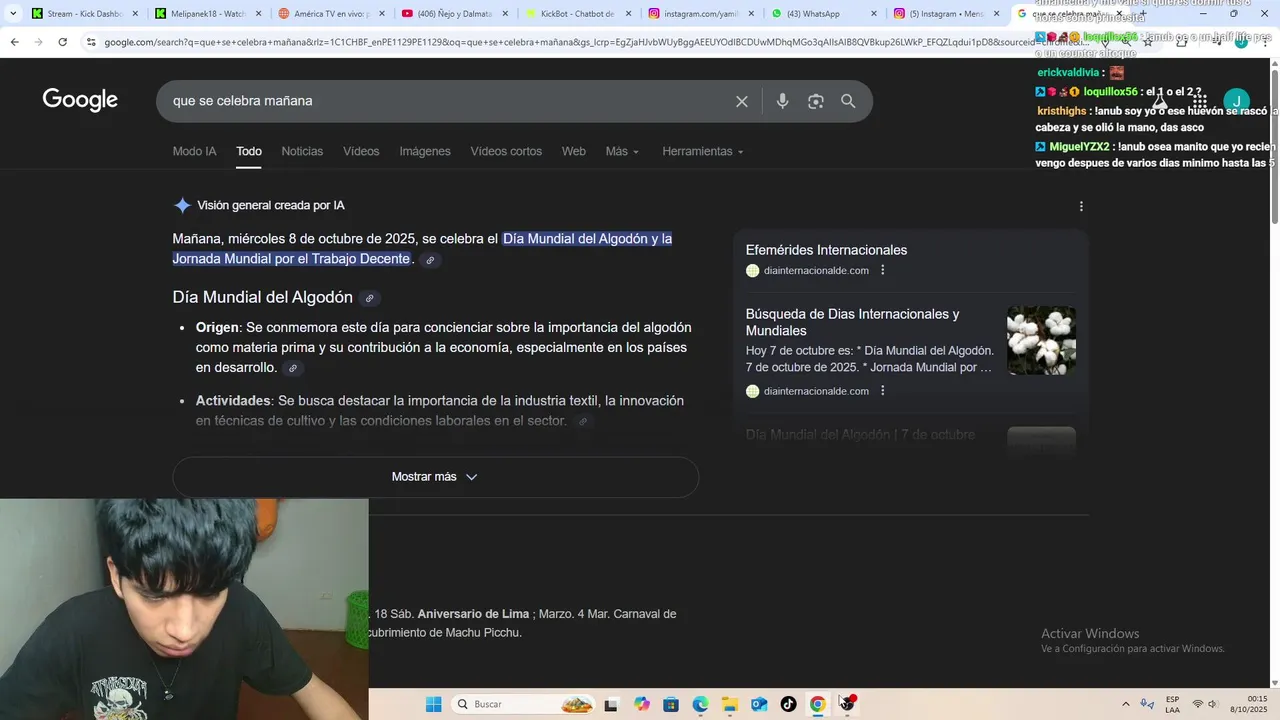This screenshot has width=1280, height=720.
Task: Click the ESP LAA language indicator
Action: click(x=1172, y=704)
